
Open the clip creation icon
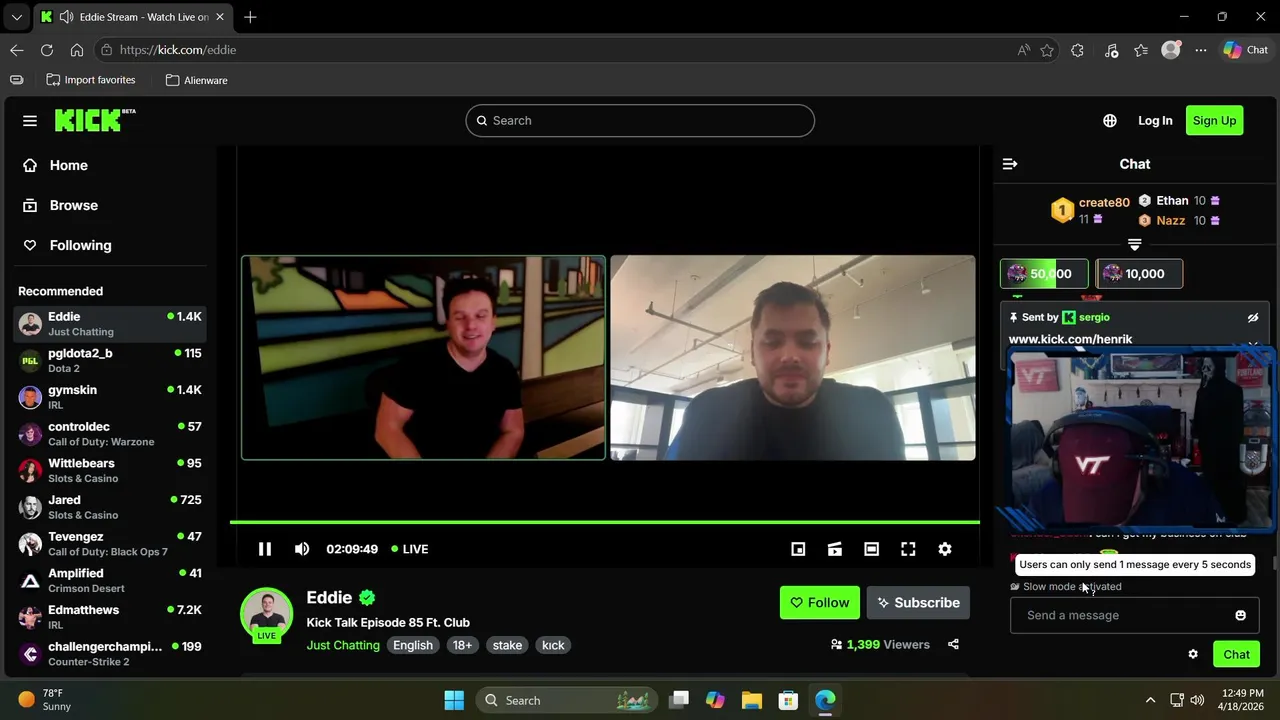click(835, 549)
